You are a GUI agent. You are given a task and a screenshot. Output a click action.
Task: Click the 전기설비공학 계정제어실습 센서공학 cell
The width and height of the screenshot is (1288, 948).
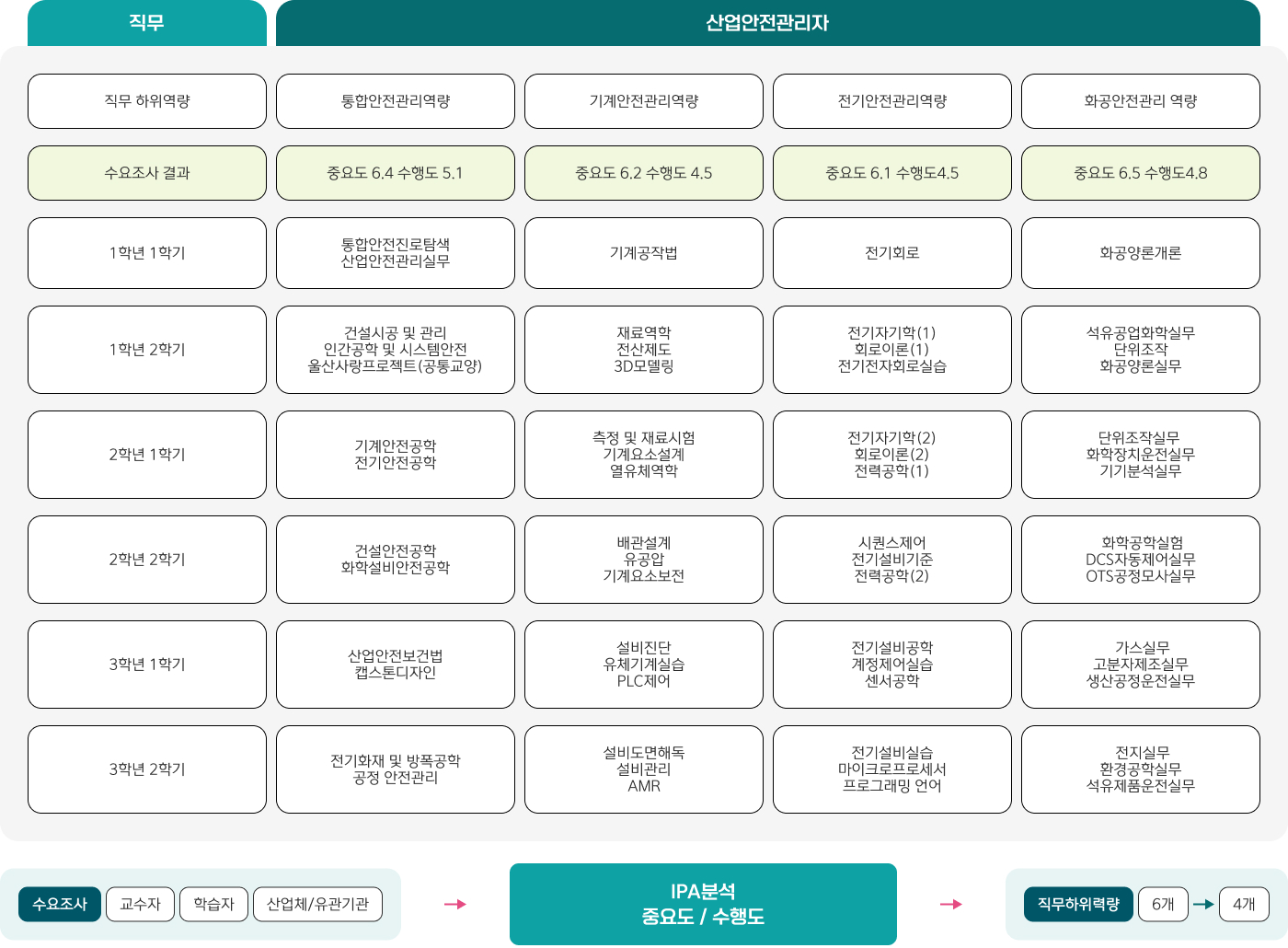pyautogui.click(x=892, y=665)
